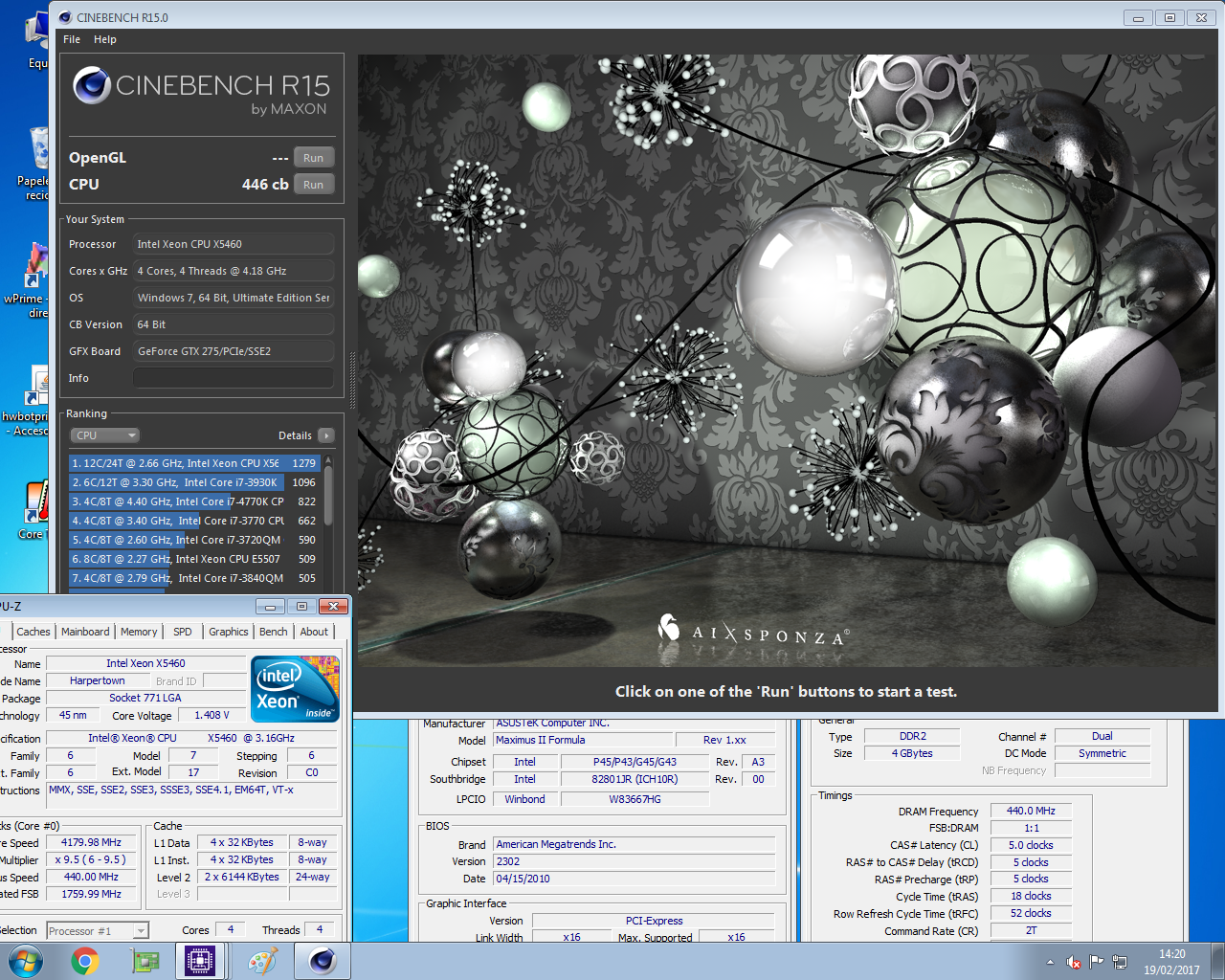Screen dimensions: 1225x980
Task: Click the GFX Board GeForce GTX 275 field
Action: point(234,351)
